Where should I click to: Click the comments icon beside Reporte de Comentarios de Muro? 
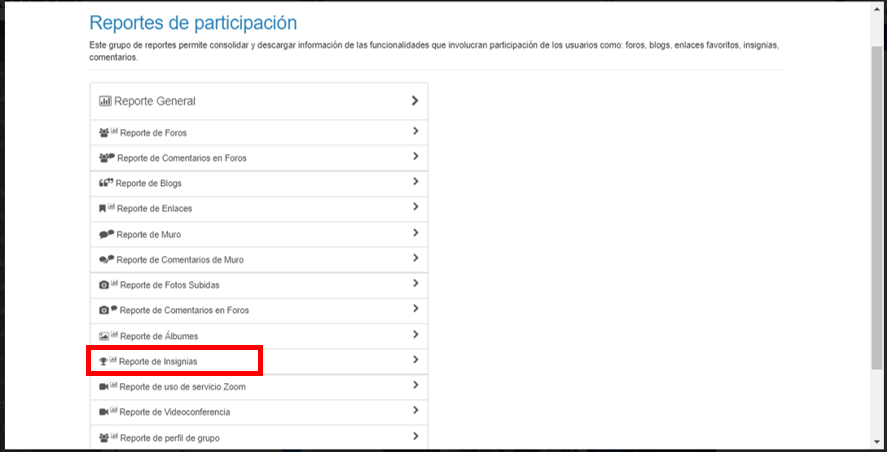pyautogui.click(x=107, y=260)
